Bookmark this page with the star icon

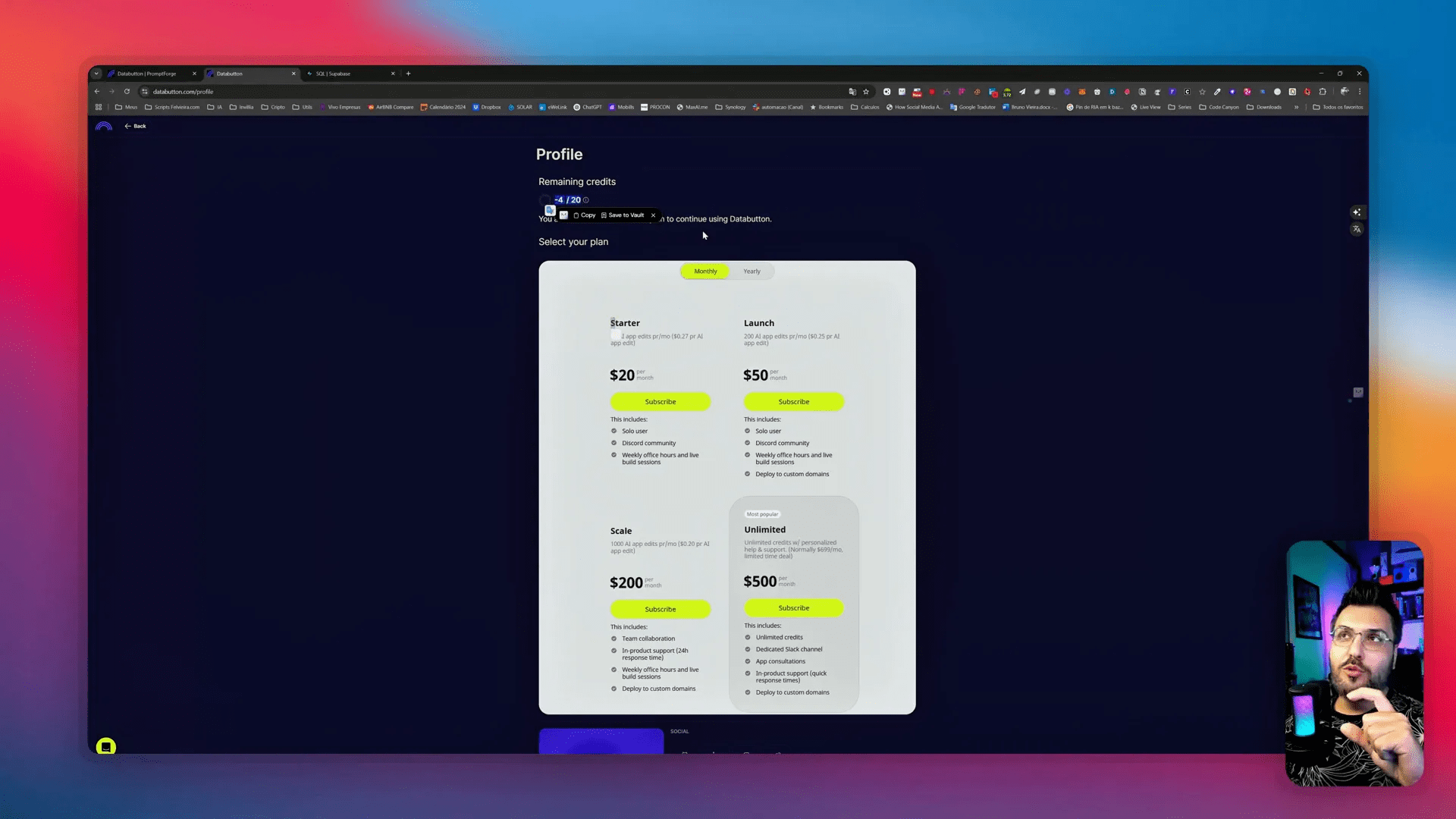(x=866, y=92)
